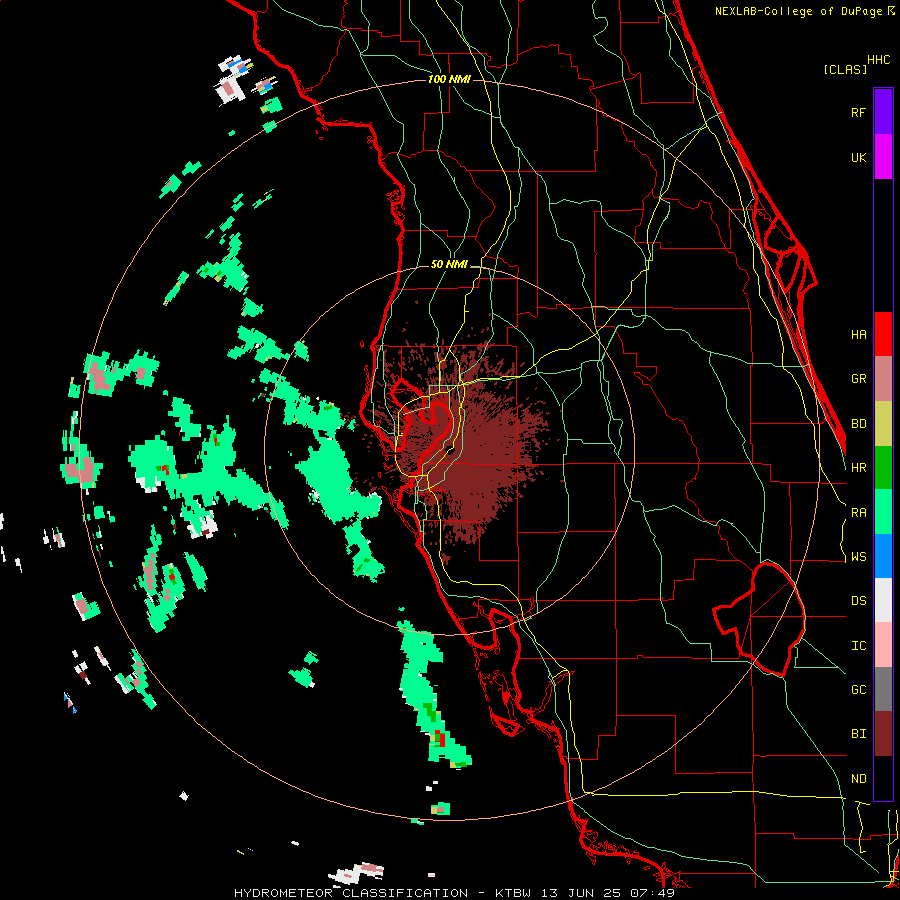Click the purple RF color swatch in legend
Image resolution: width=900 pixels, height=900 pixels.
883,112
